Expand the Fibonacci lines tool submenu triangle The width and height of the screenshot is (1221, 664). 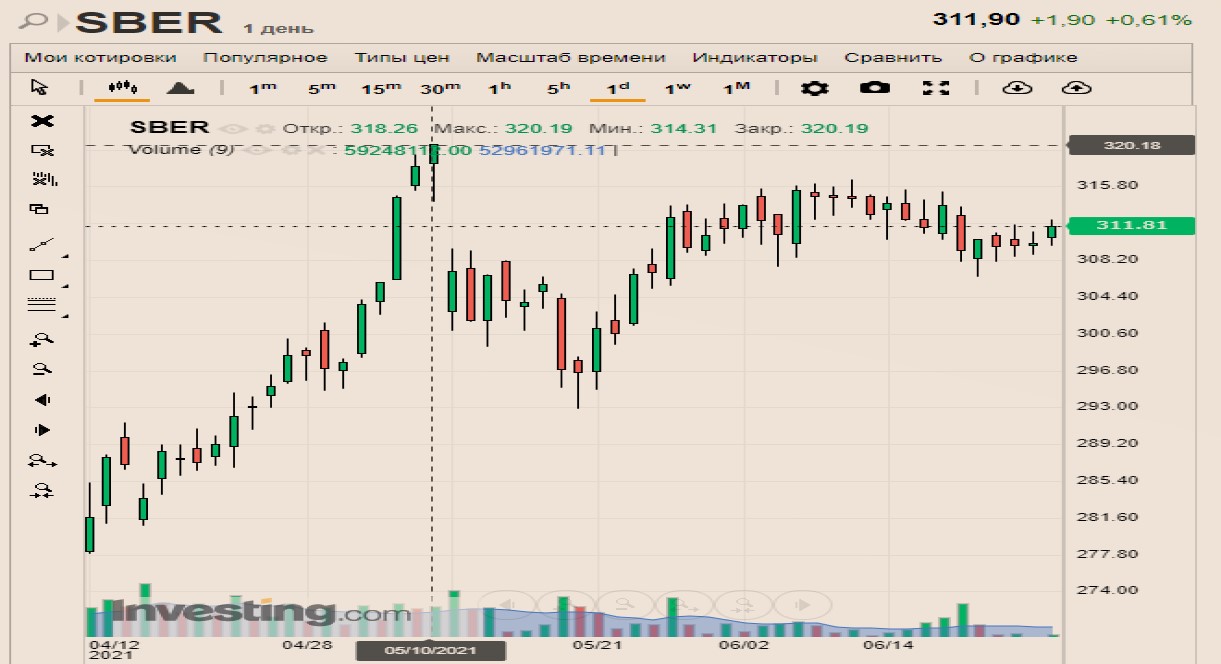tap(64, 317)
